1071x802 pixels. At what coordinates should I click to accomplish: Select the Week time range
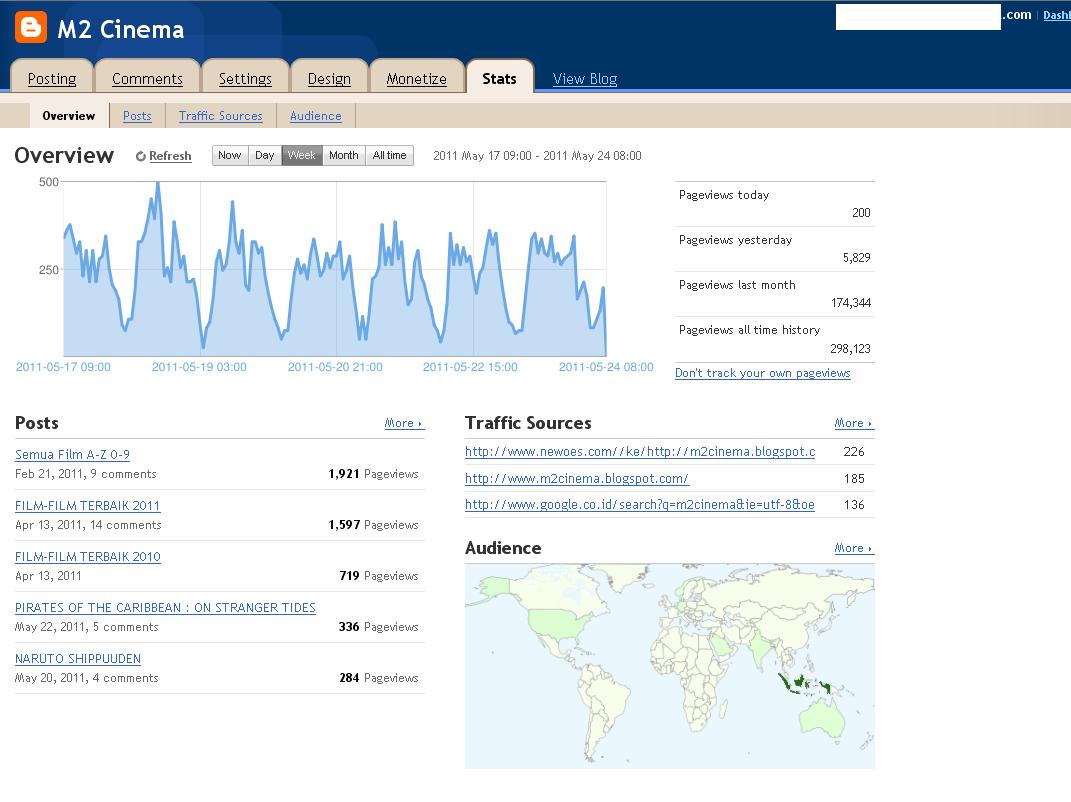pos(302,155)
